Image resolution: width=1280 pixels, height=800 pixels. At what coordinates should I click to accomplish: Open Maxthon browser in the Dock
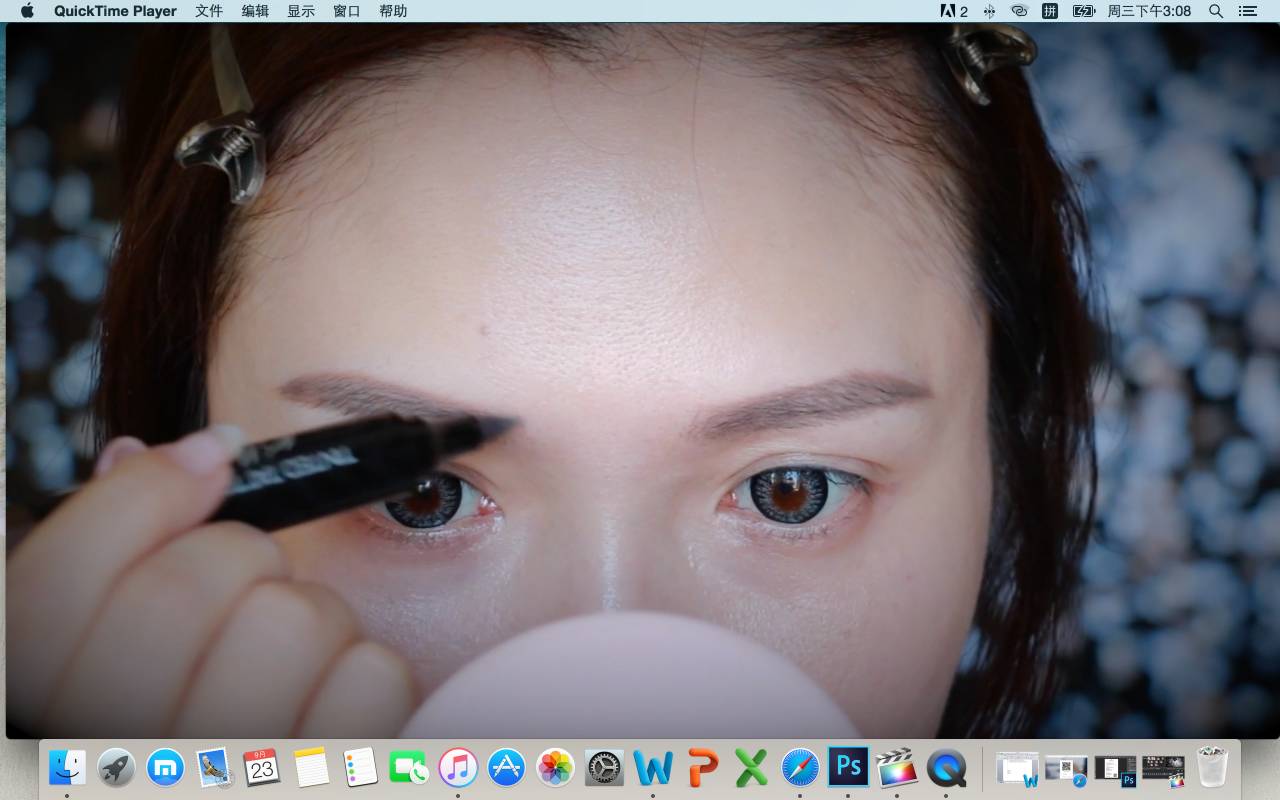pyautogui.click(x=165, y=767)
